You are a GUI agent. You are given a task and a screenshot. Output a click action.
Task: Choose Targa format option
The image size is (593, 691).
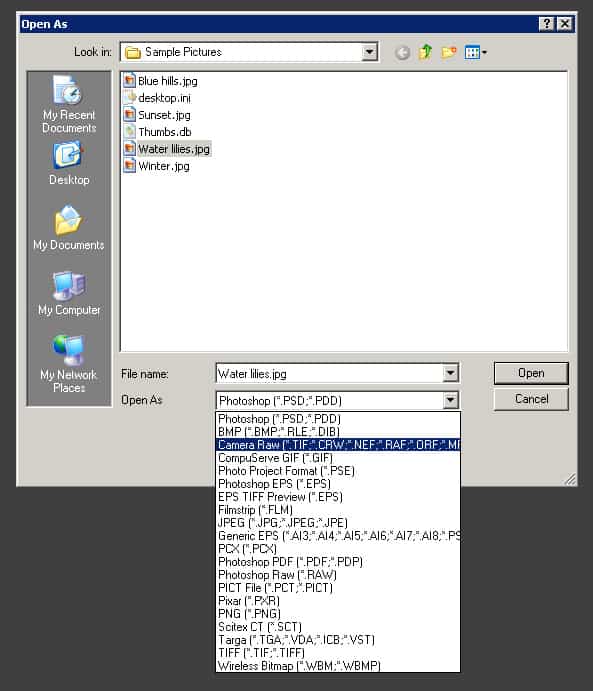tap(338, 639)
